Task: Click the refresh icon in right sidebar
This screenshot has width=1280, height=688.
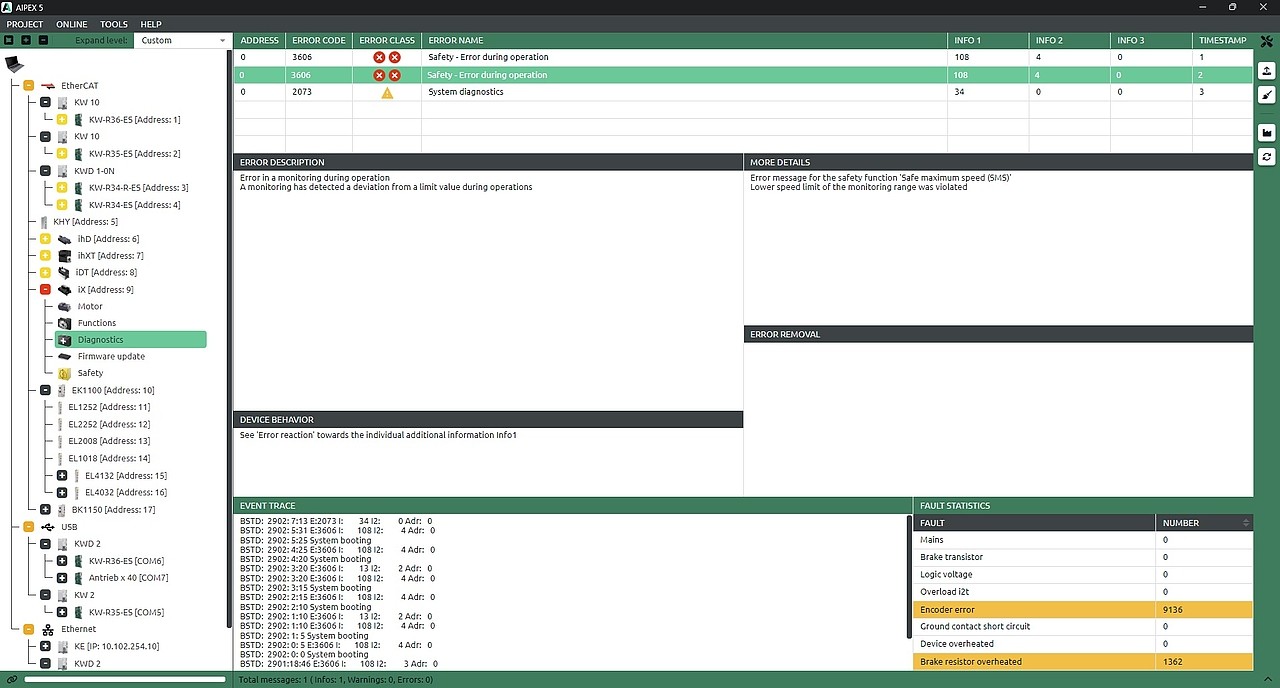Action: [x=1267, y=157]
